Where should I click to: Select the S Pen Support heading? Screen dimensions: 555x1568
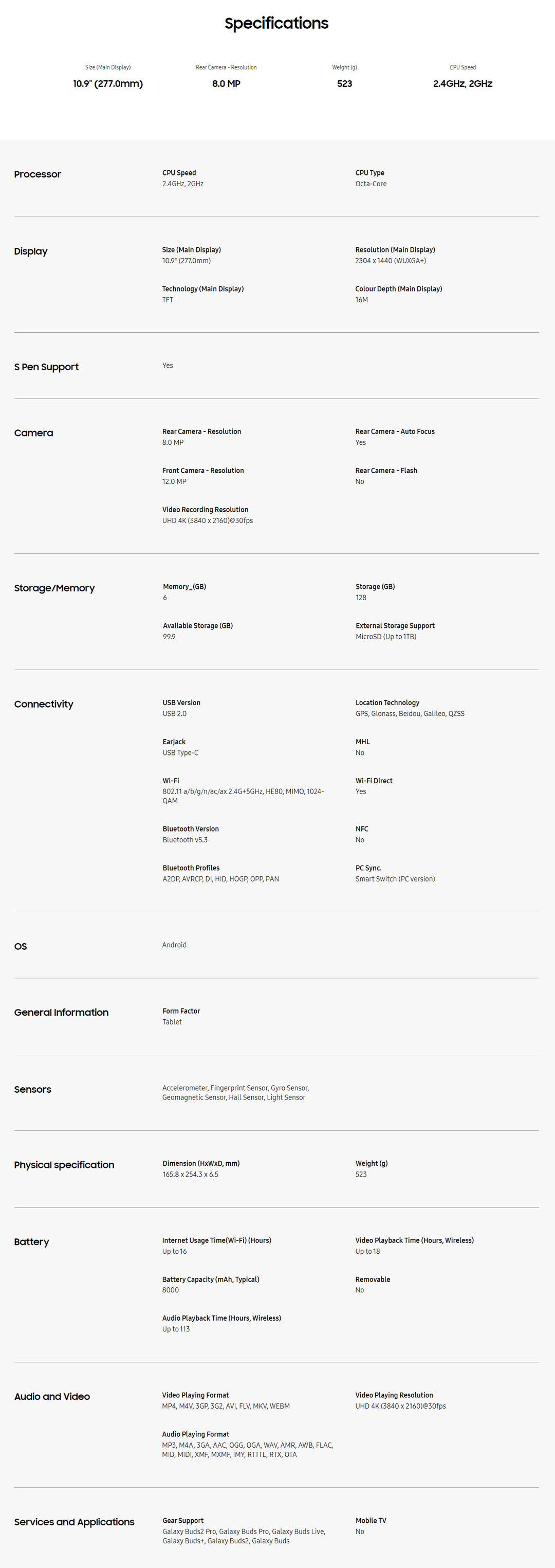click(x=46, y=367)
